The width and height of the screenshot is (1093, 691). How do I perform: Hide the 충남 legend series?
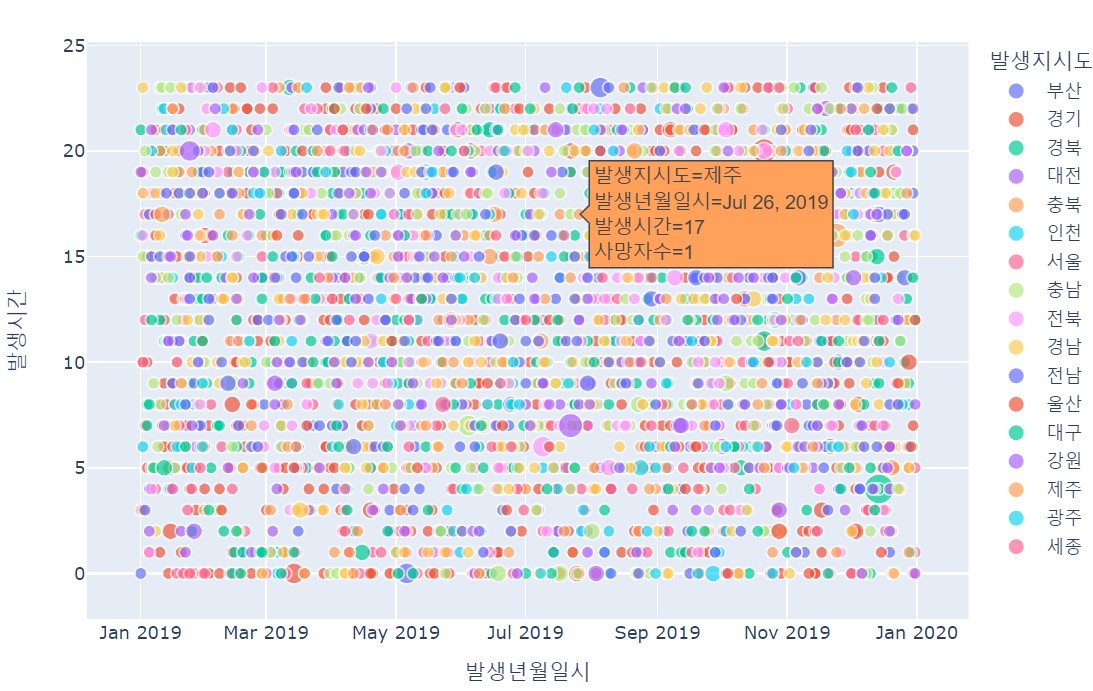pyautogui.click(x=1047, y=290)
